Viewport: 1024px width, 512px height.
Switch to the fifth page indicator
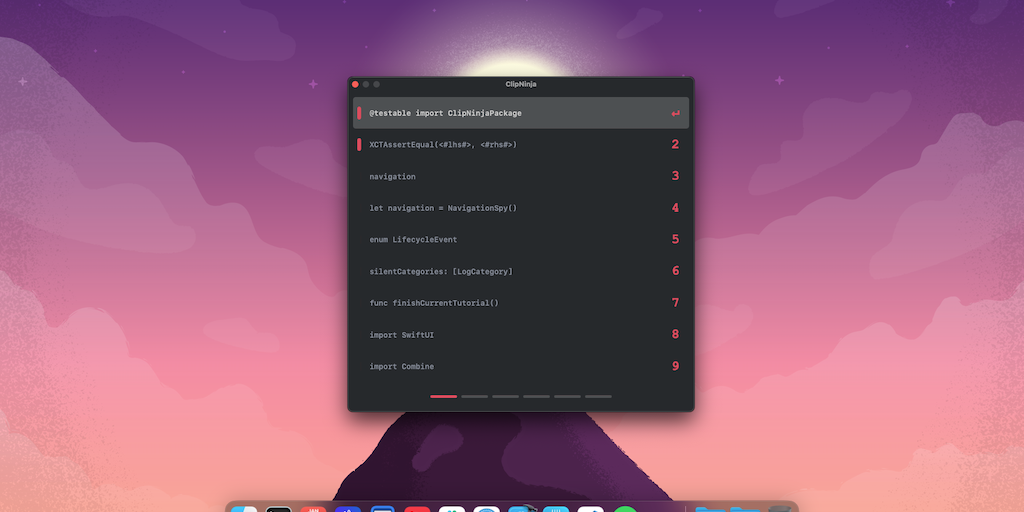click(x=568, y=396)
